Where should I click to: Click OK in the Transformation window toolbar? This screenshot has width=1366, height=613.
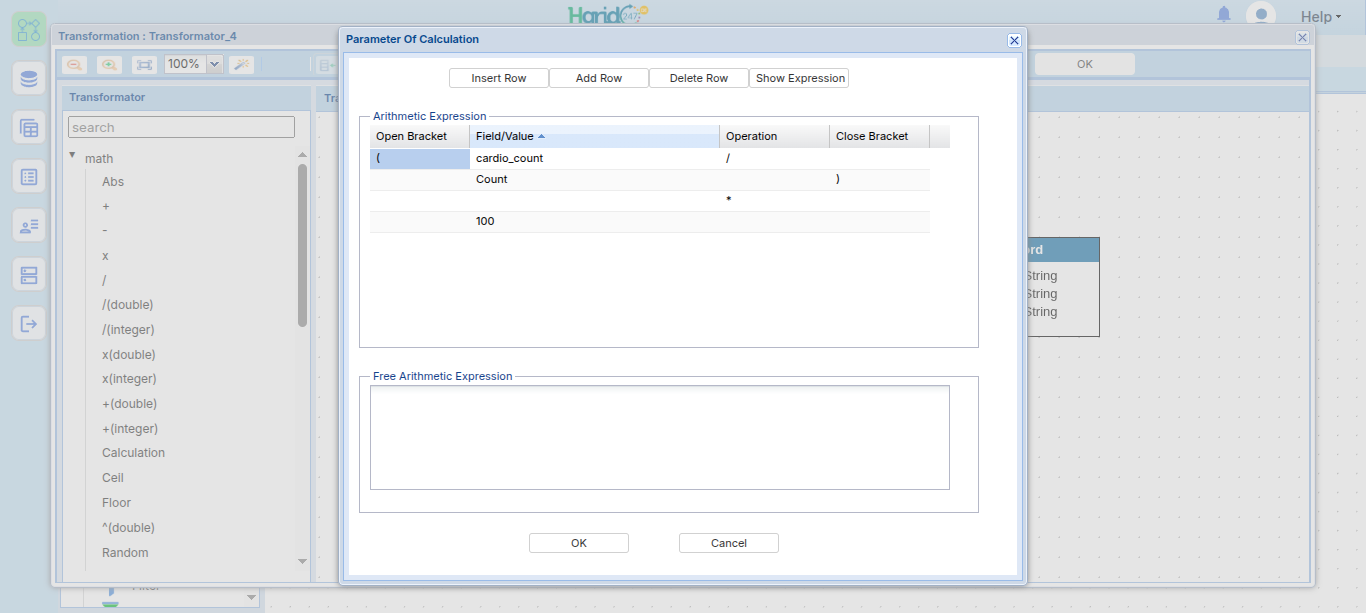1085,64
